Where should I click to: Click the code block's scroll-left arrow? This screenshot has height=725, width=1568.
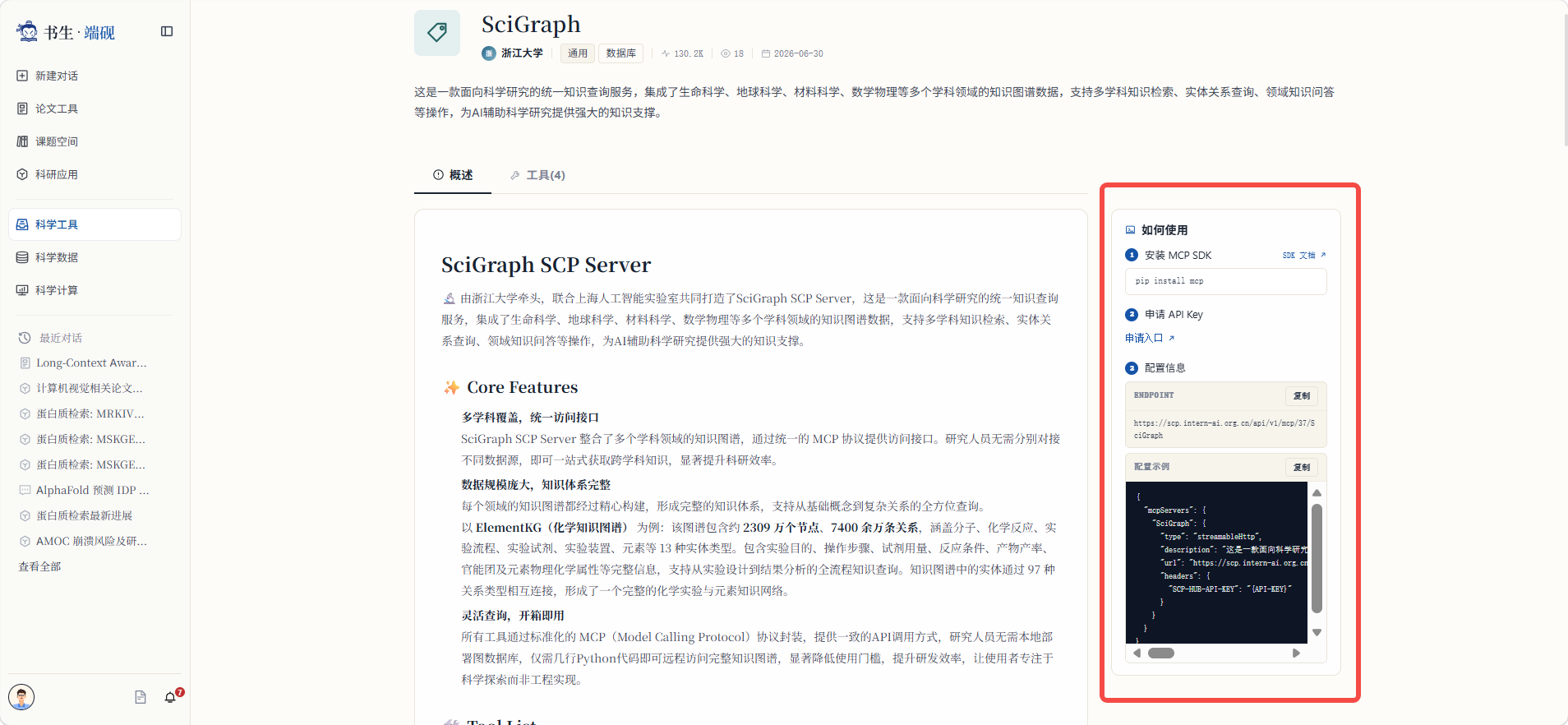(1137, 653)
